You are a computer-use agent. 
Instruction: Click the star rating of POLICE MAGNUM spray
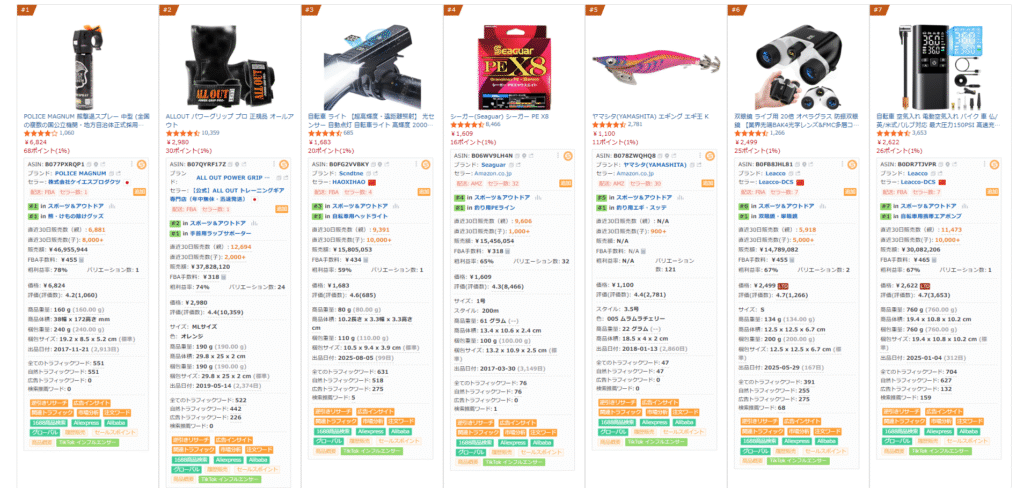point(40,133)
